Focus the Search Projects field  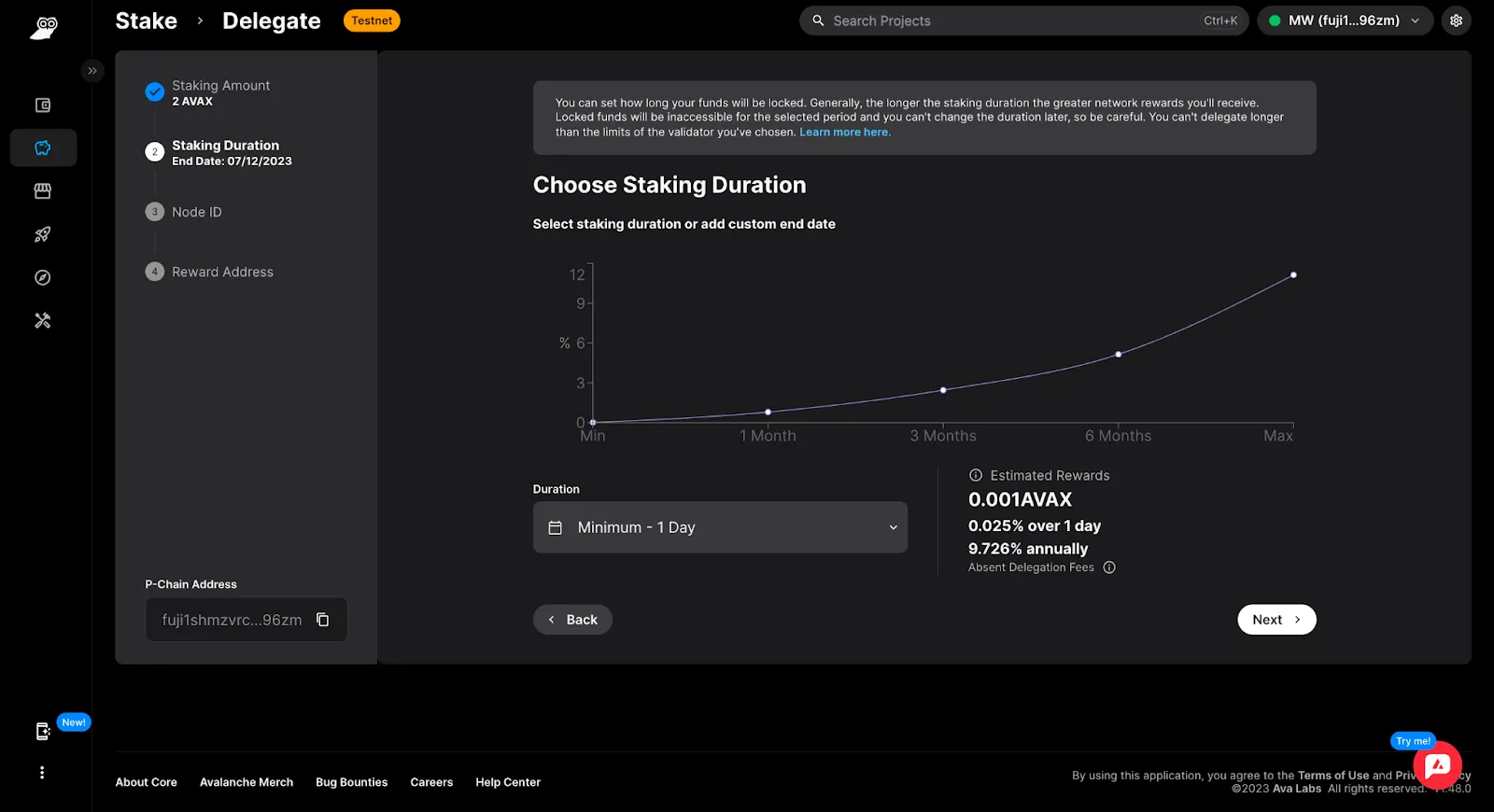[x=1023, y=21]
